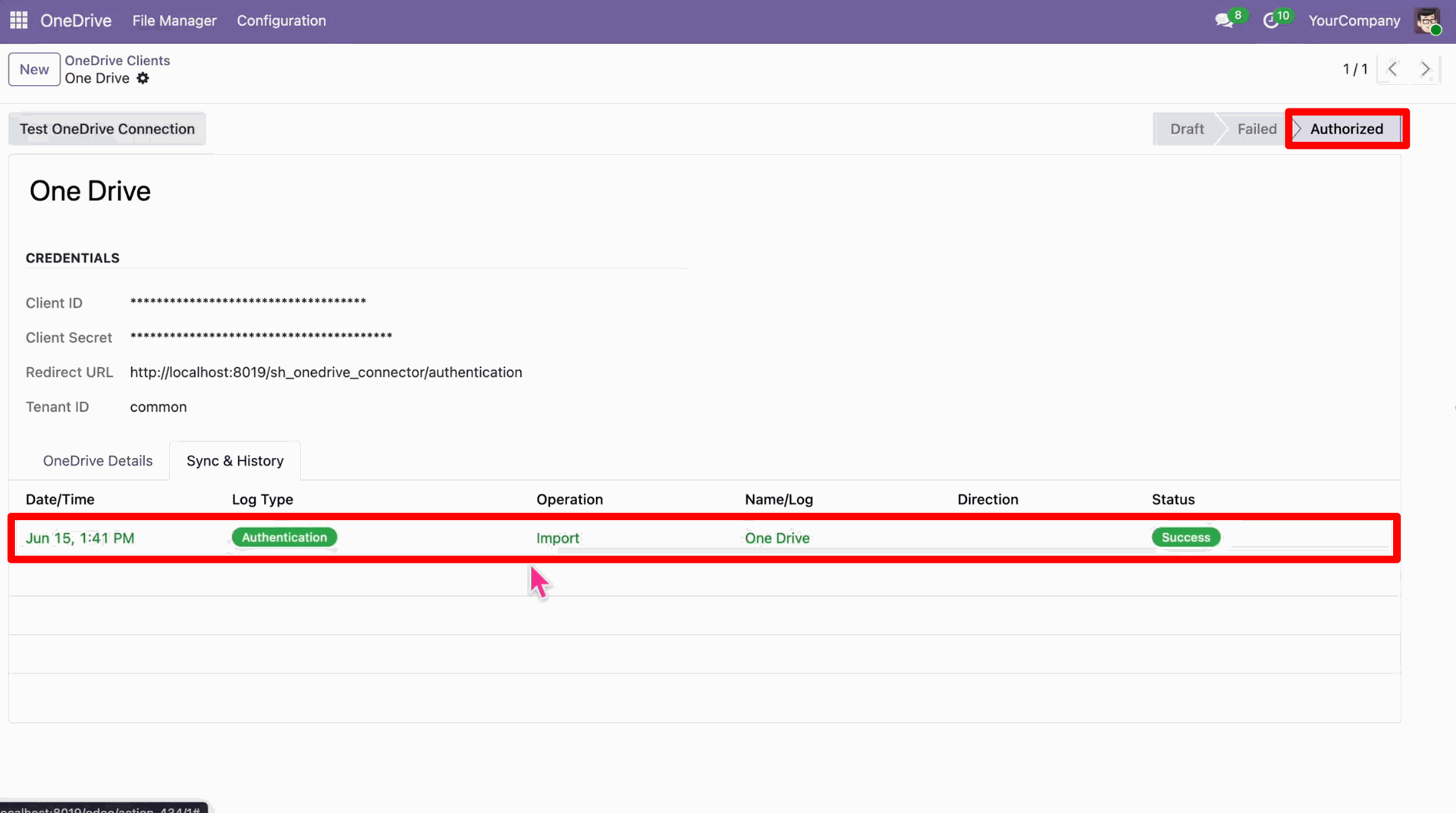Open the conversations messages icon

1224,20
